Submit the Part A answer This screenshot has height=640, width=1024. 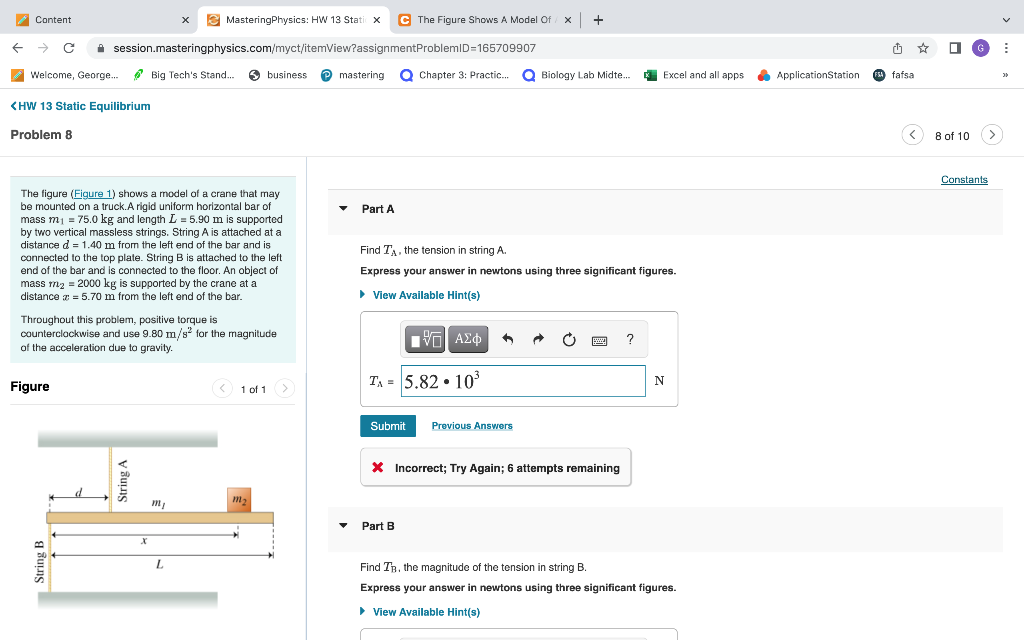[387, 425]
